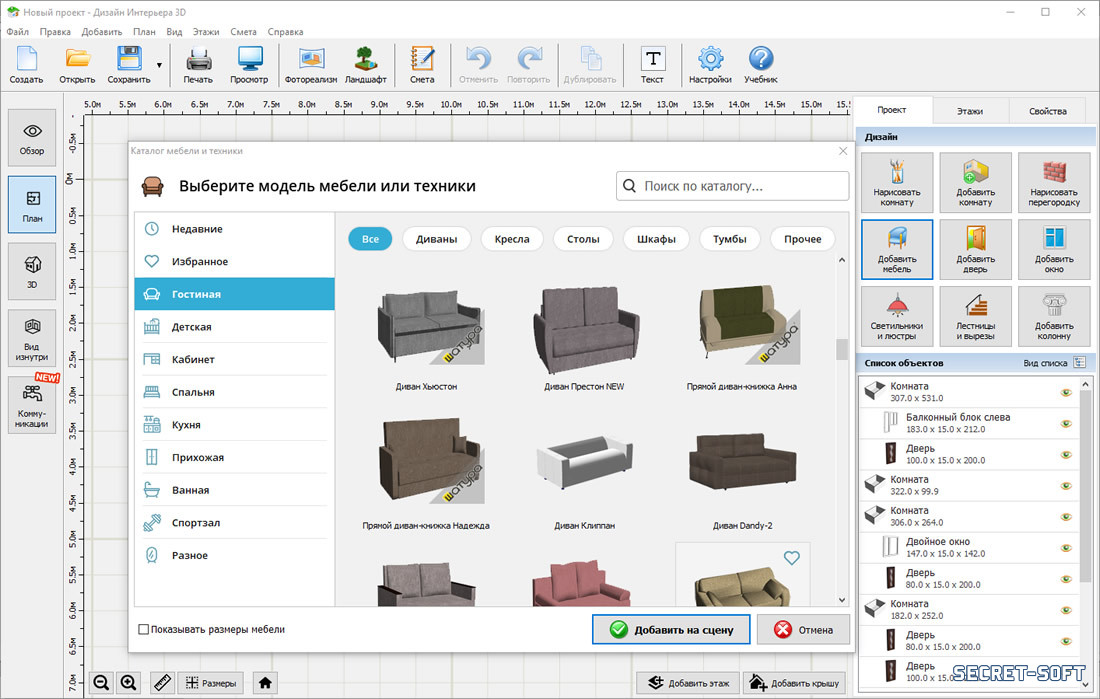Screen dimensions: 1100x699
Task: Select Нарисовать комнату in Дизайн panel
Action: 897,182
